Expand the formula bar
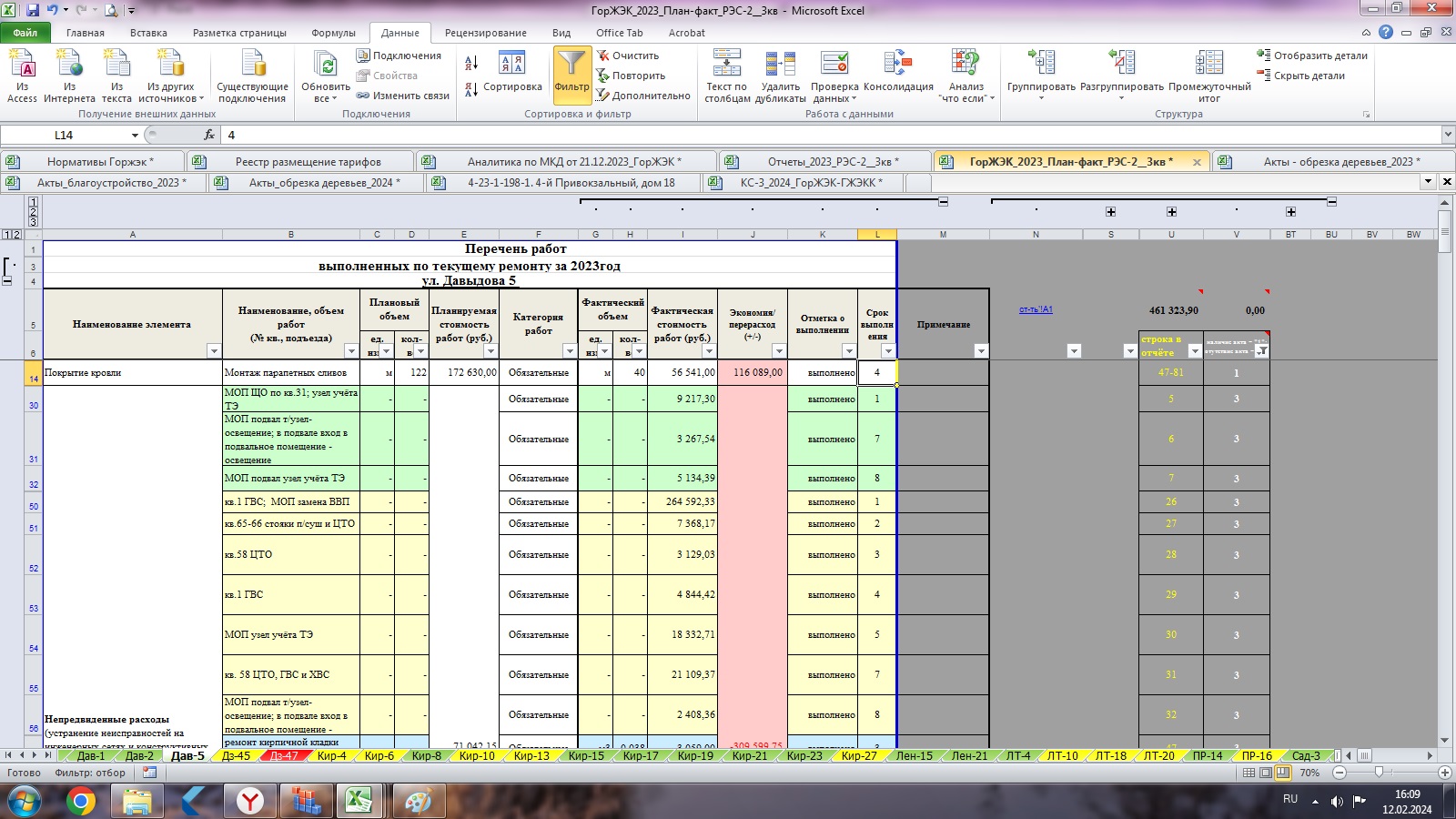This screenshot has height=819, width=1456. click(x=1448, y=135)
